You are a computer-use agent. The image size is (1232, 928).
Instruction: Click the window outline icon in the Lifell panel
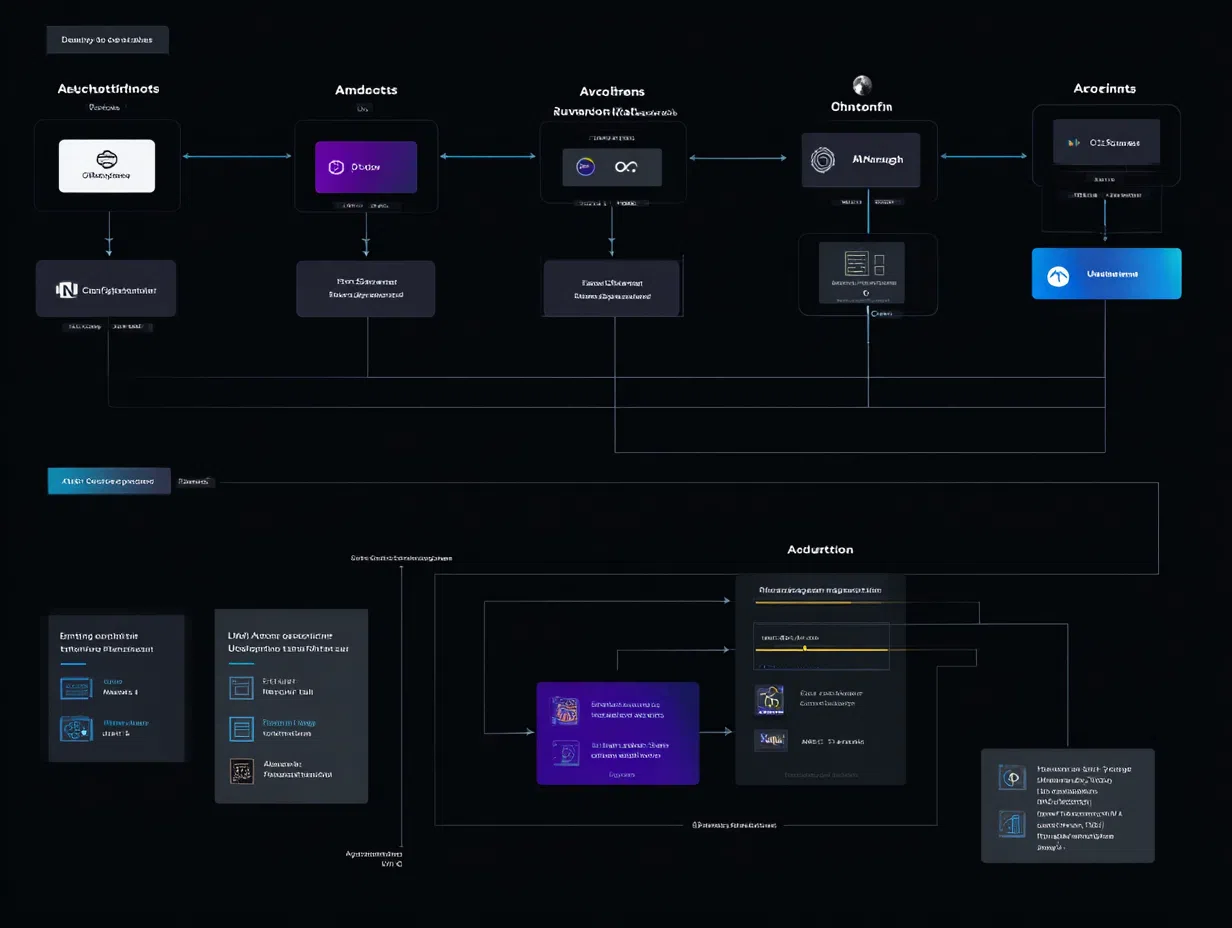click(242, 687)
